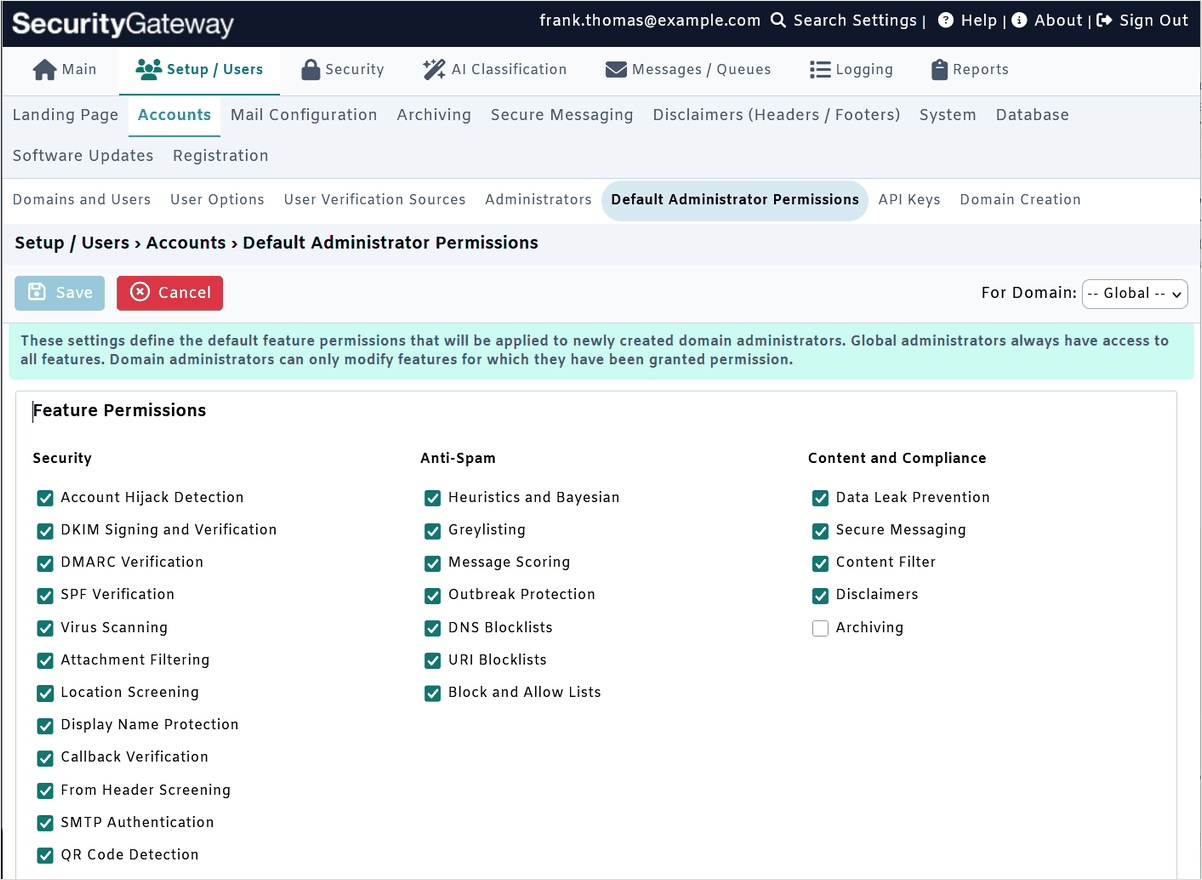This screenshot has height=880, width=1202.
Task: Uncheck Greylisting permission
Action: (x=432, y=530)
